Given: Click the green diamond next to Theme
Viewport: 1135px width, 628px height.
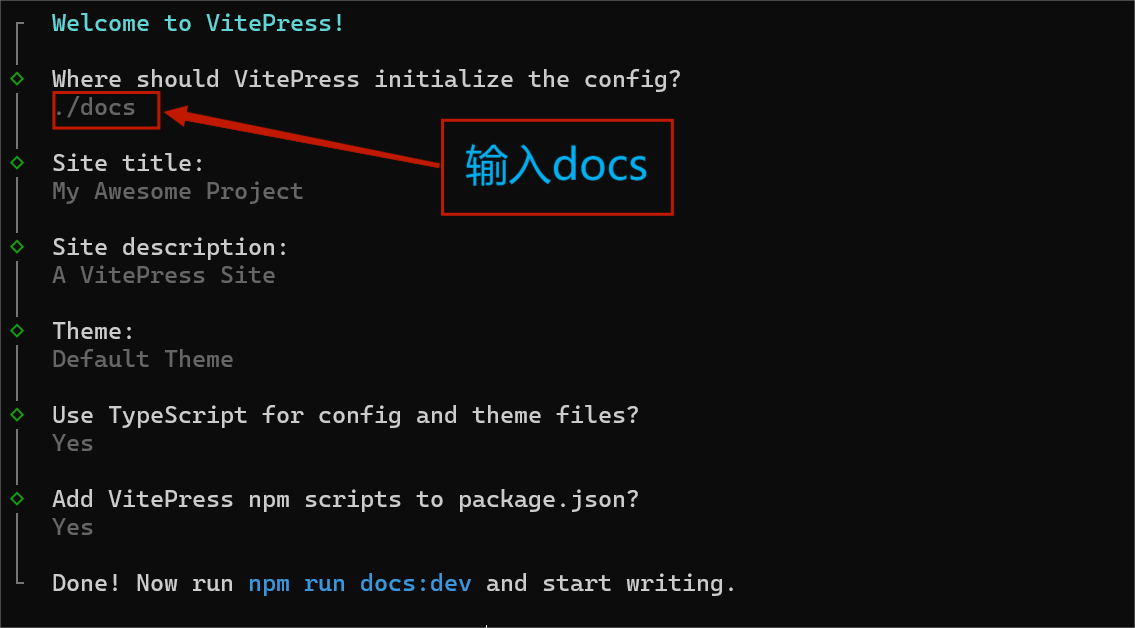Looking at the screenshot, I should [x=17, y=330].
